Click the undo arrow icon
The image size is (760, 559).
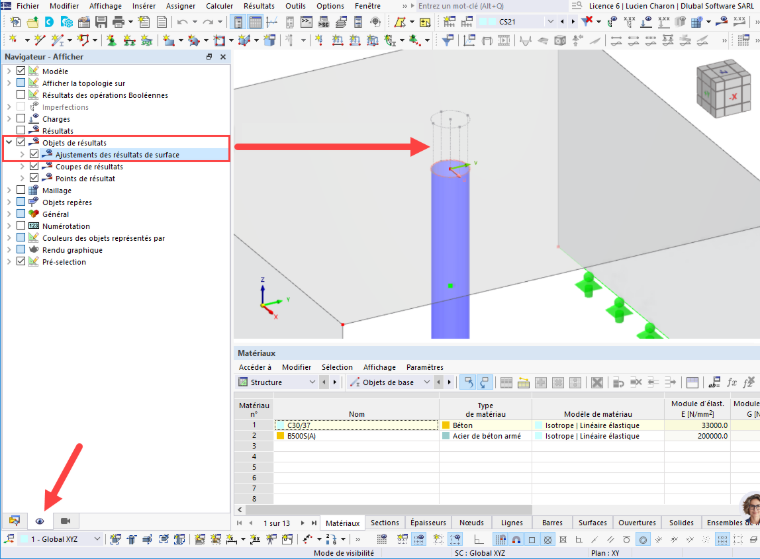click(x=182, y=22)
